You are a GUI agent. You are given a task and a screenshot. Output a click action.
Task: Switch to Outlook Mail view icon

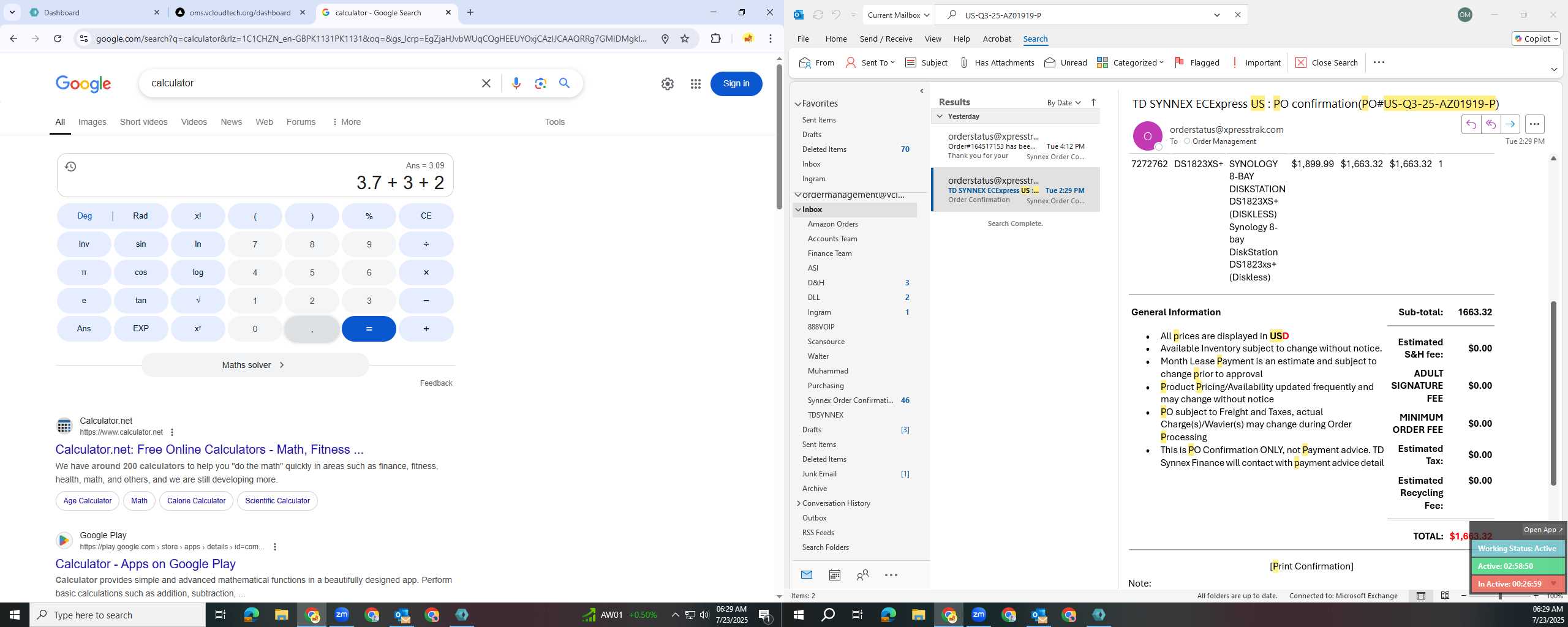tap(807, 575)
